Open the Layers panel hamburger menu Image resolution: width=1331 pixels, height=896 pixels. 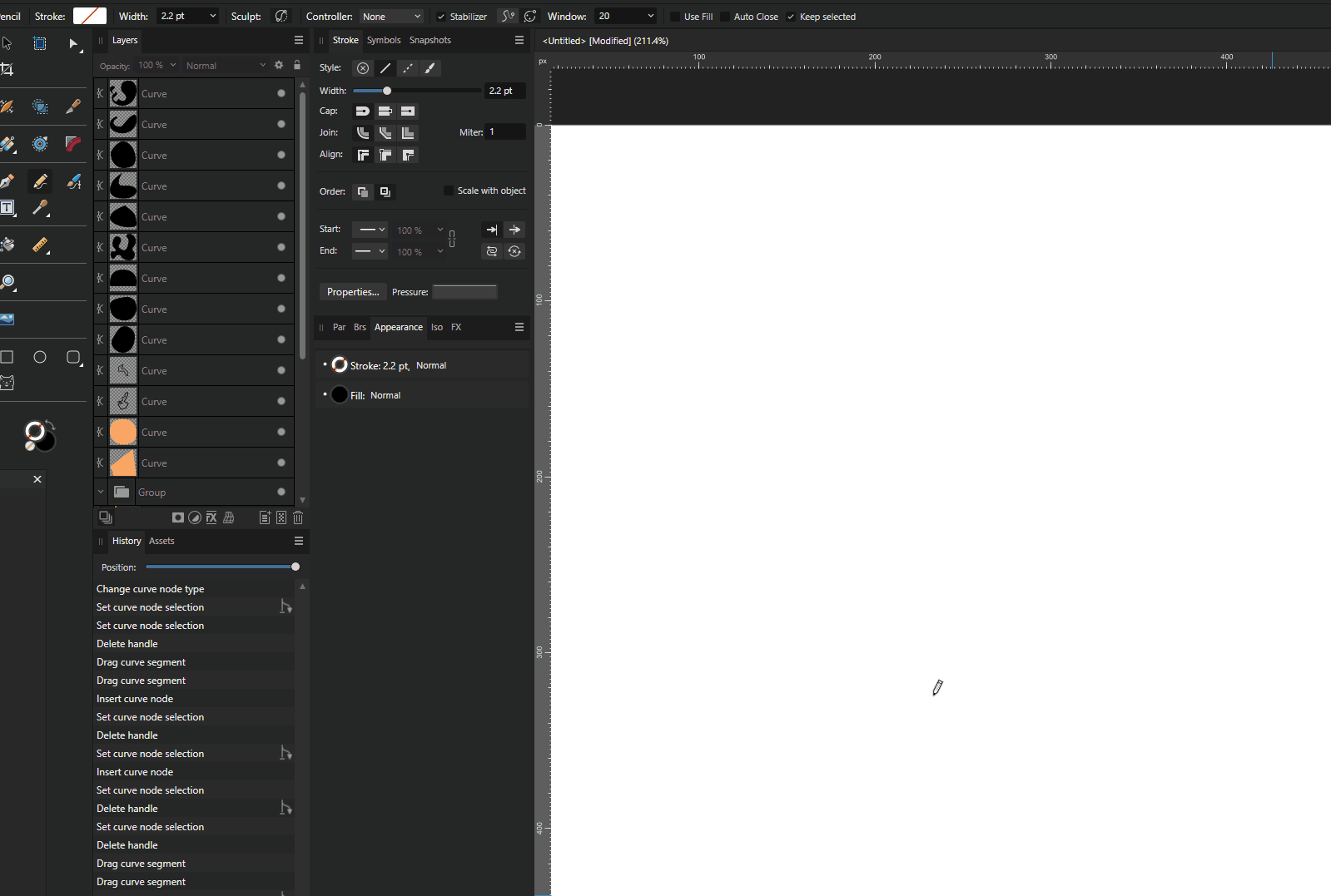(x=299, y=40)
